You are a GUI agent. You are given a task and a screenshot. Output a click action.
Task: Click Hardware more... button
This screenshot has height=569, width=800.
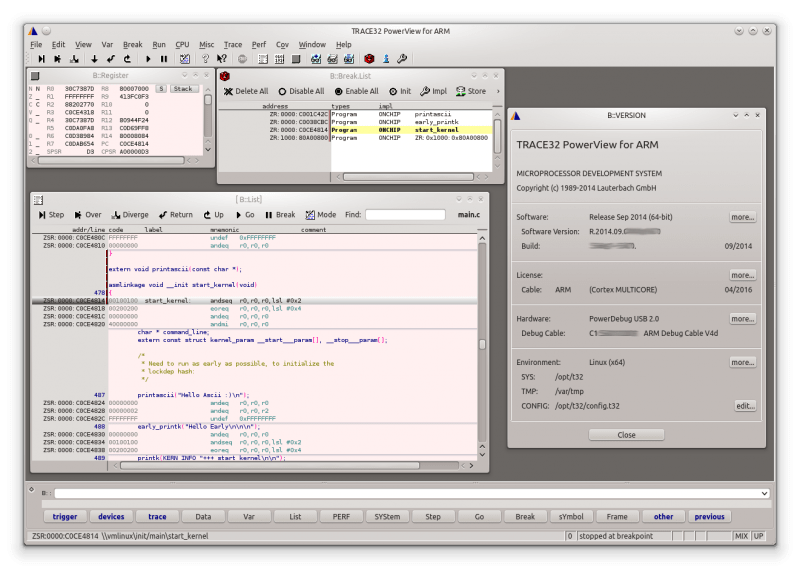click(x=742, y=319)
